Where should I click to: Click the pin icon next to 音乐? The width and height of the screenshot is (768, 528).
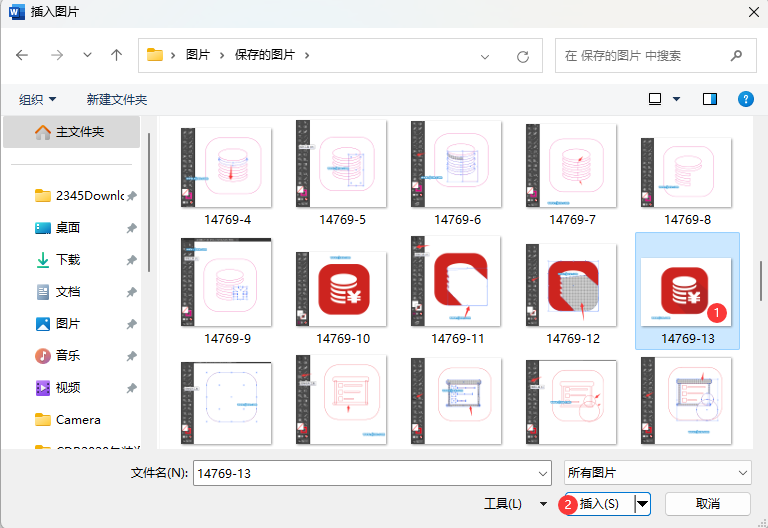131,356
